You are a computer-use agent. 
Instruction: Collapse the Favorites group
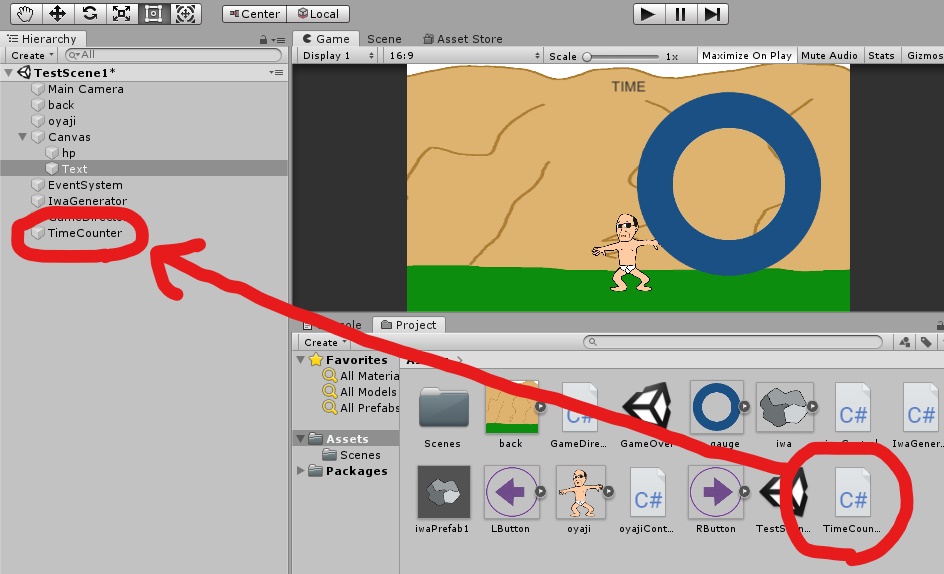[300, 360]
